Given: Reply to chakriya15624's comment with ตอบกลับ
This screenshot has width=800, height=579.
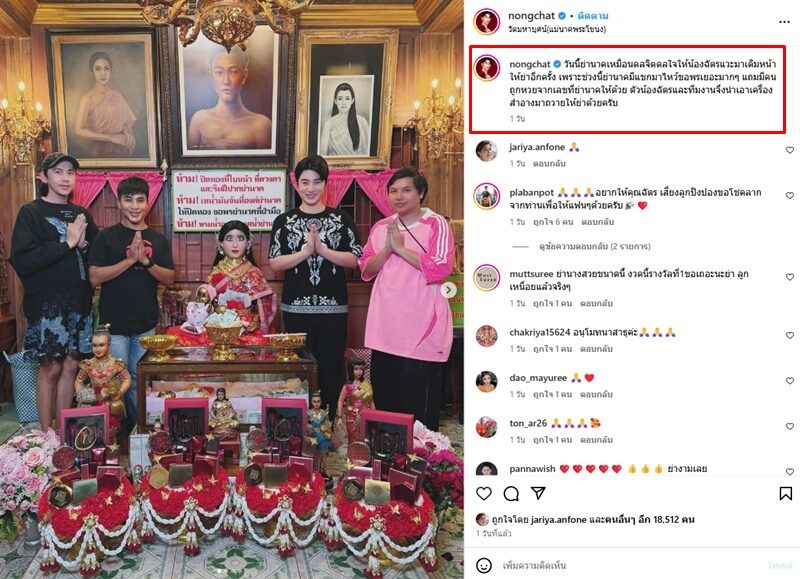Looking at the screenshot, I should tap(596, 349).
